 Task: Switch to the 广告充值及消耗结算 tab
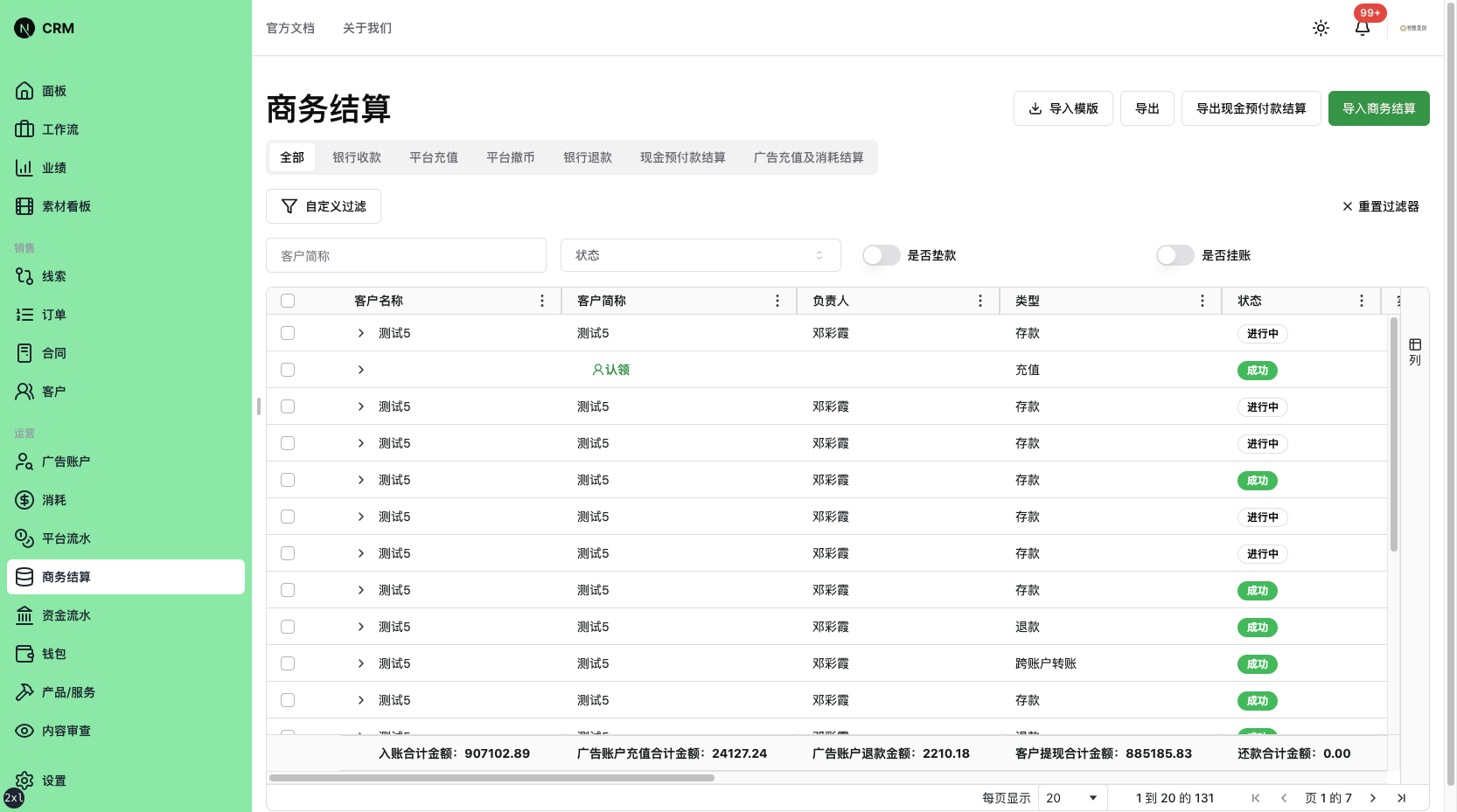pos(809,157)
